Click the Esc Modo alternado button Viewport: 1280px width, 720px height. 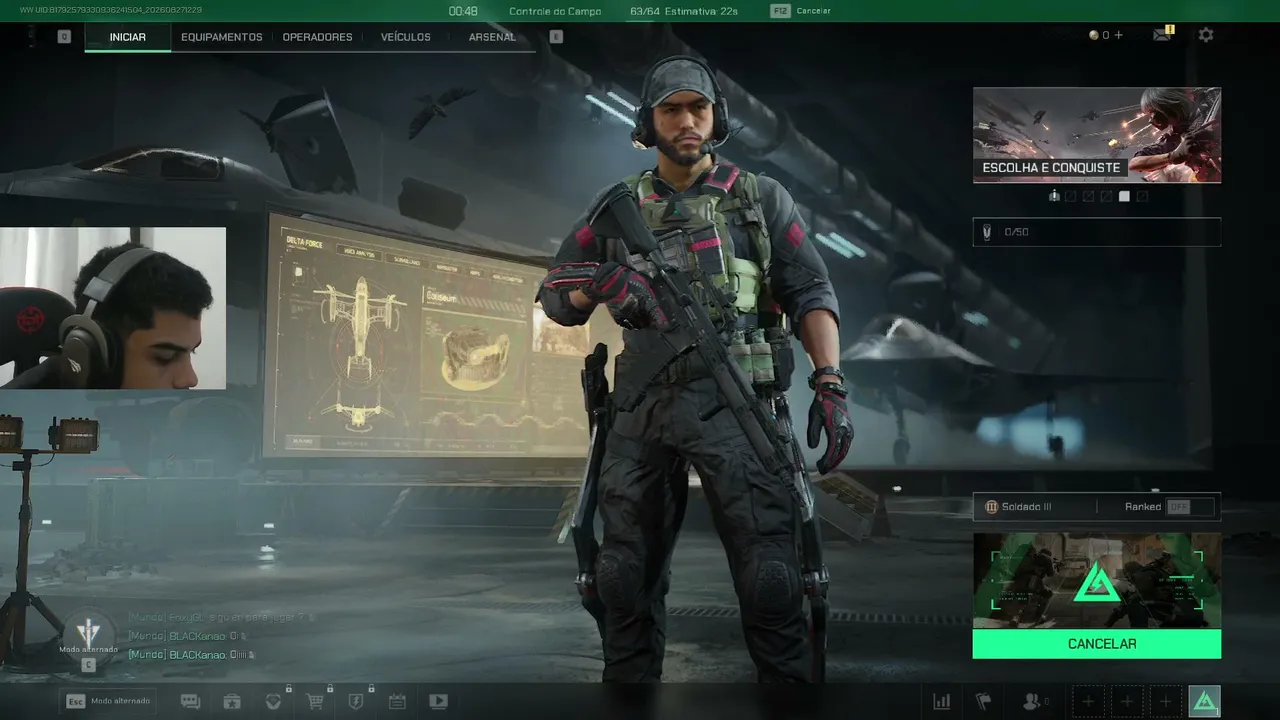(x=108, y=701)
